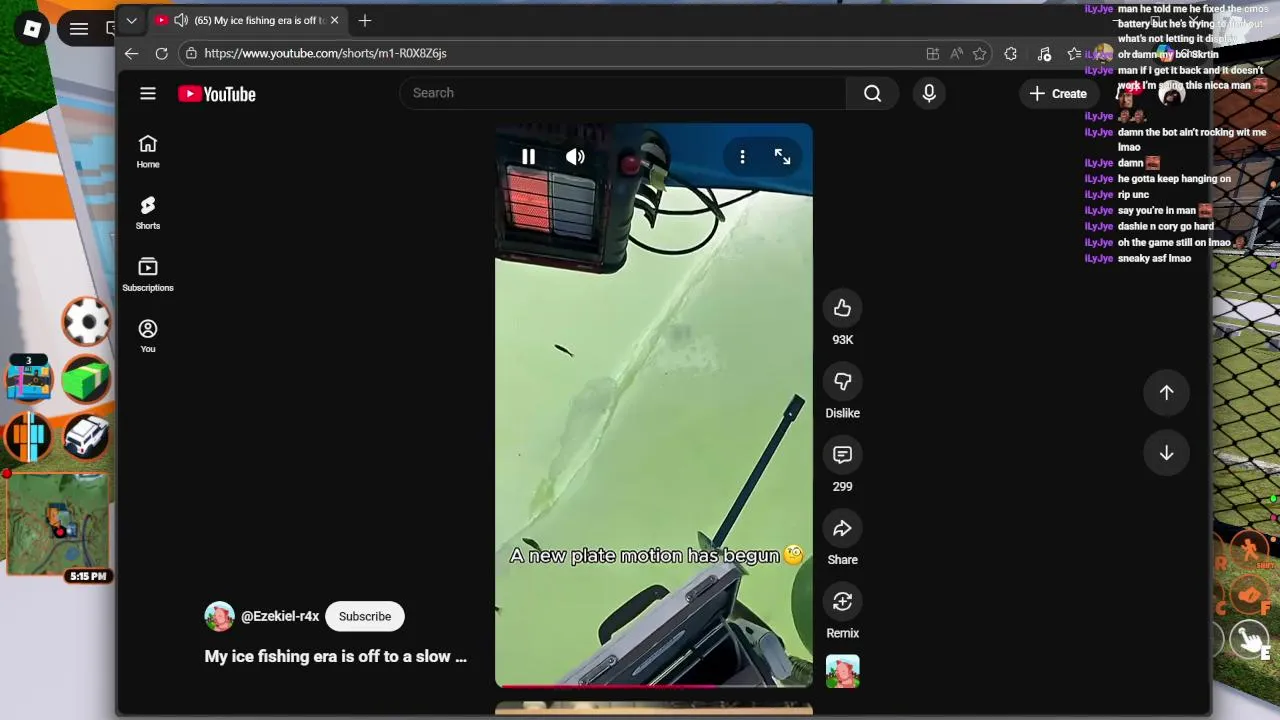Open the Short's sound avatar thumbnail
The height and width of the screenshot is (720, 1280).
point(842,671)
